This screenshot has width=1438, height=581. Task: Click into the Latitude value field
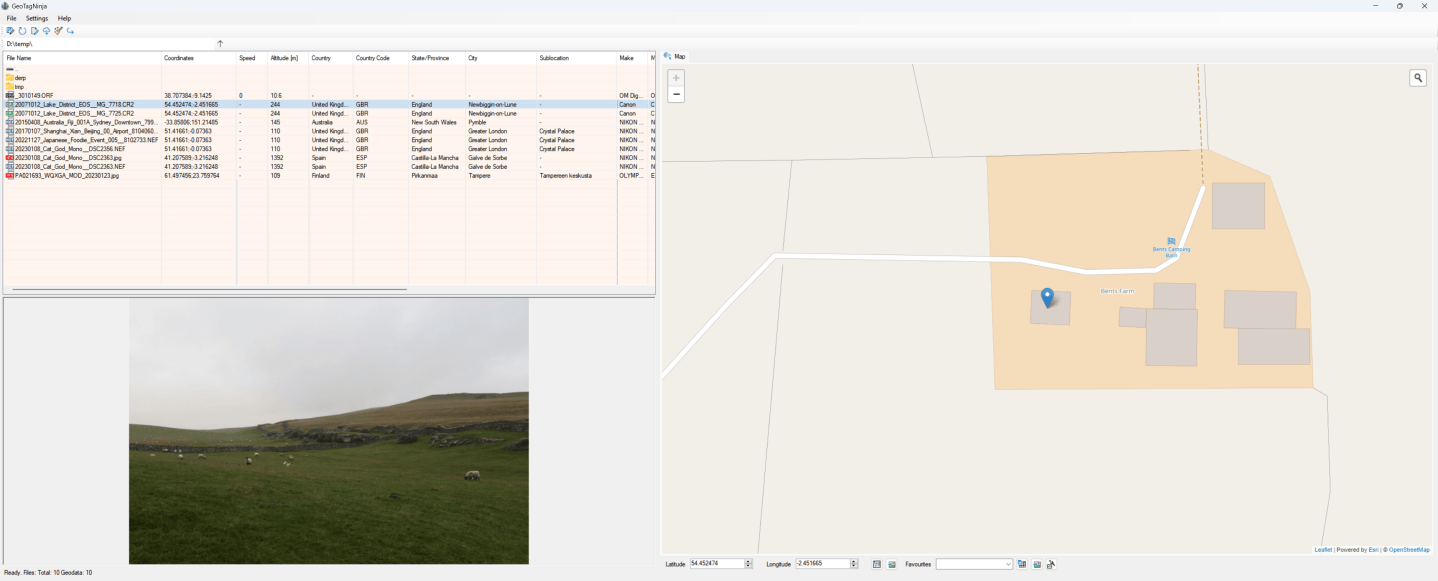(716, 564)
